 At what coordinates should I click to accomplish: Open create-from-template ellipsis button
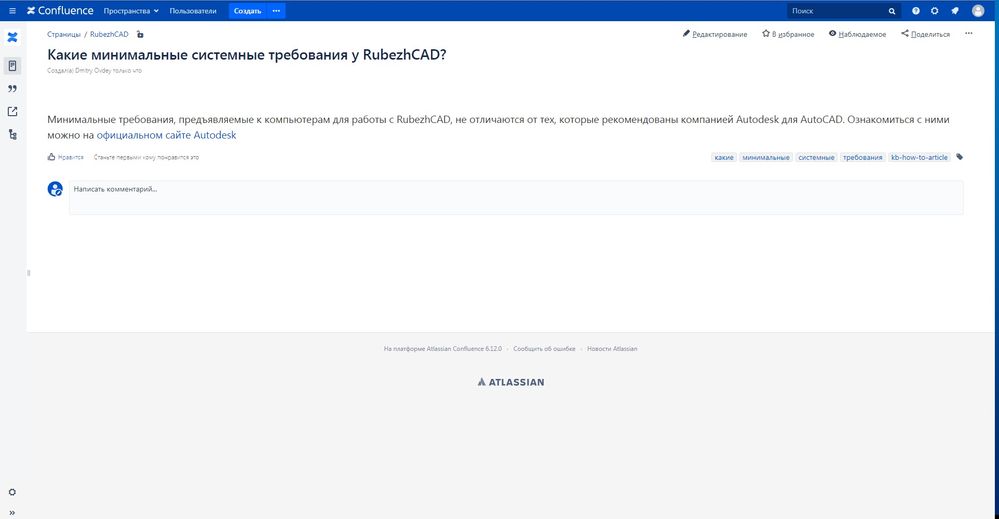(x=277, y=11)
